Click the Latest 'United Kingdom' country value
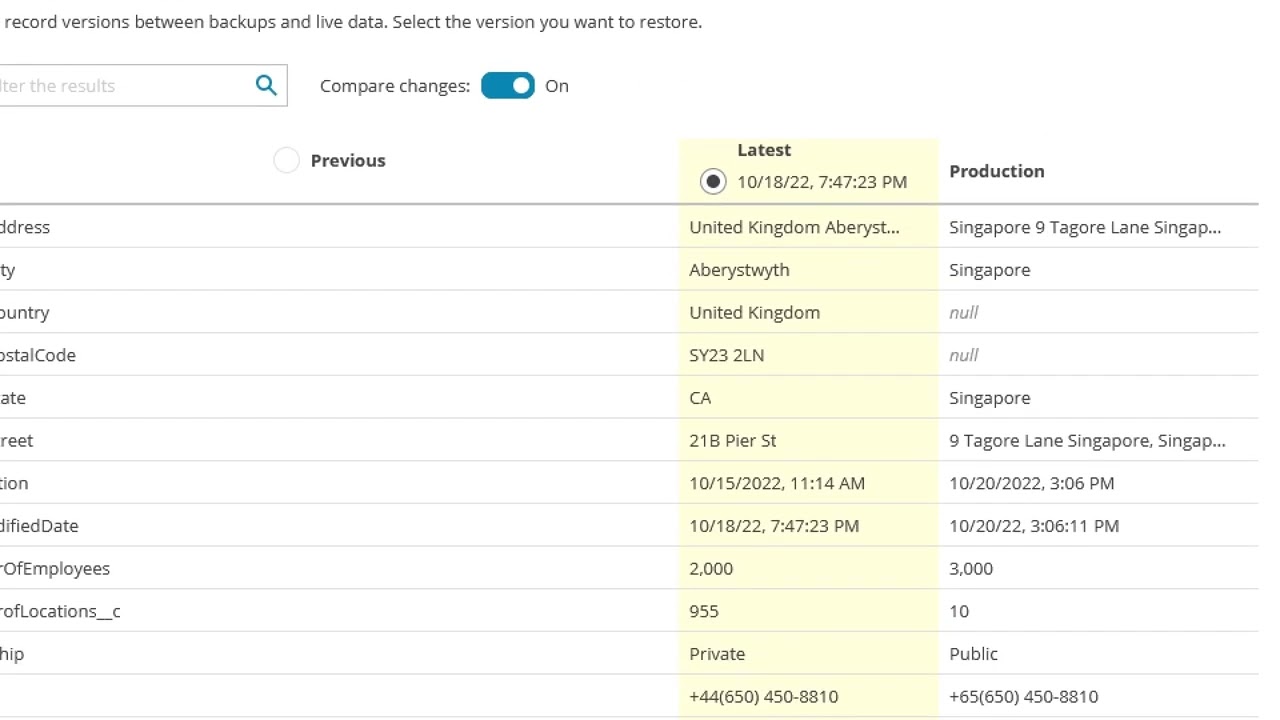 (x=755, y=312)
